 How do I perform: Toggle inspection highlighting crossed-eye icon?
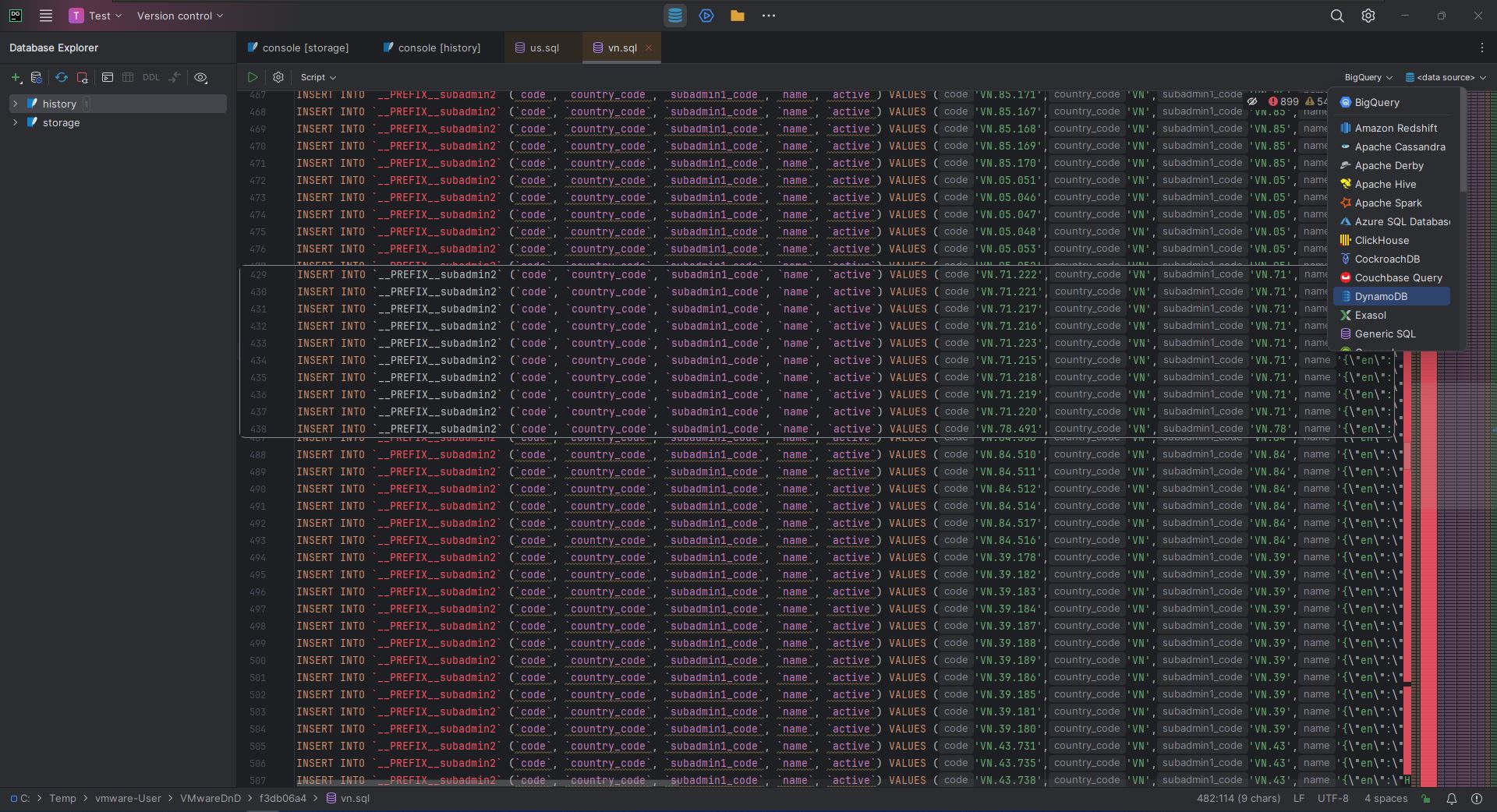coord(1252,101)
